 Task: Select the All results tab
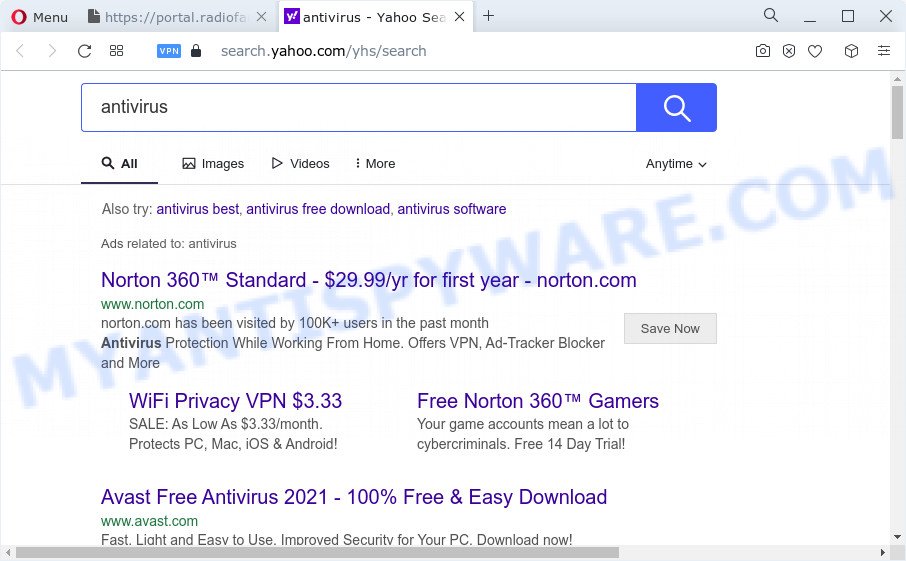point(120,164)
